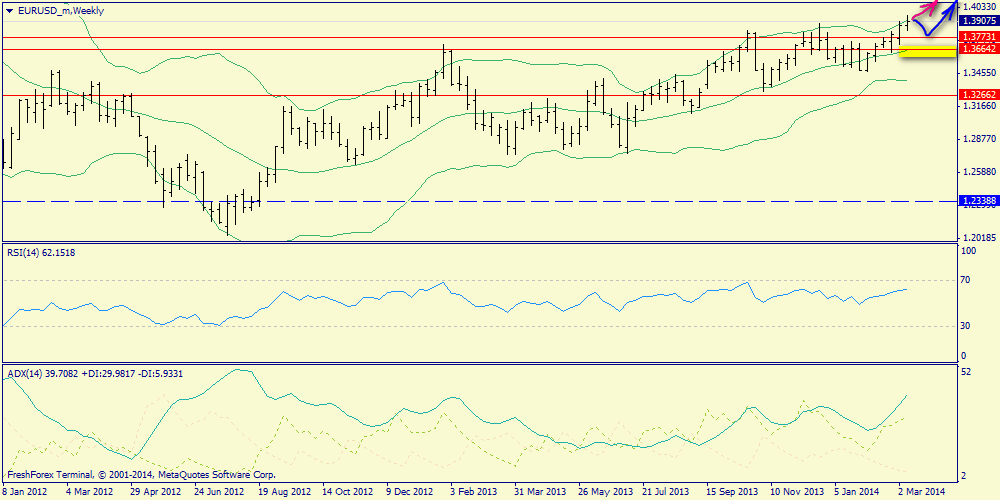This screenshot has height=500, width=1000.
Task: Click the red price tag 1.37731
Action: point(977,38)
